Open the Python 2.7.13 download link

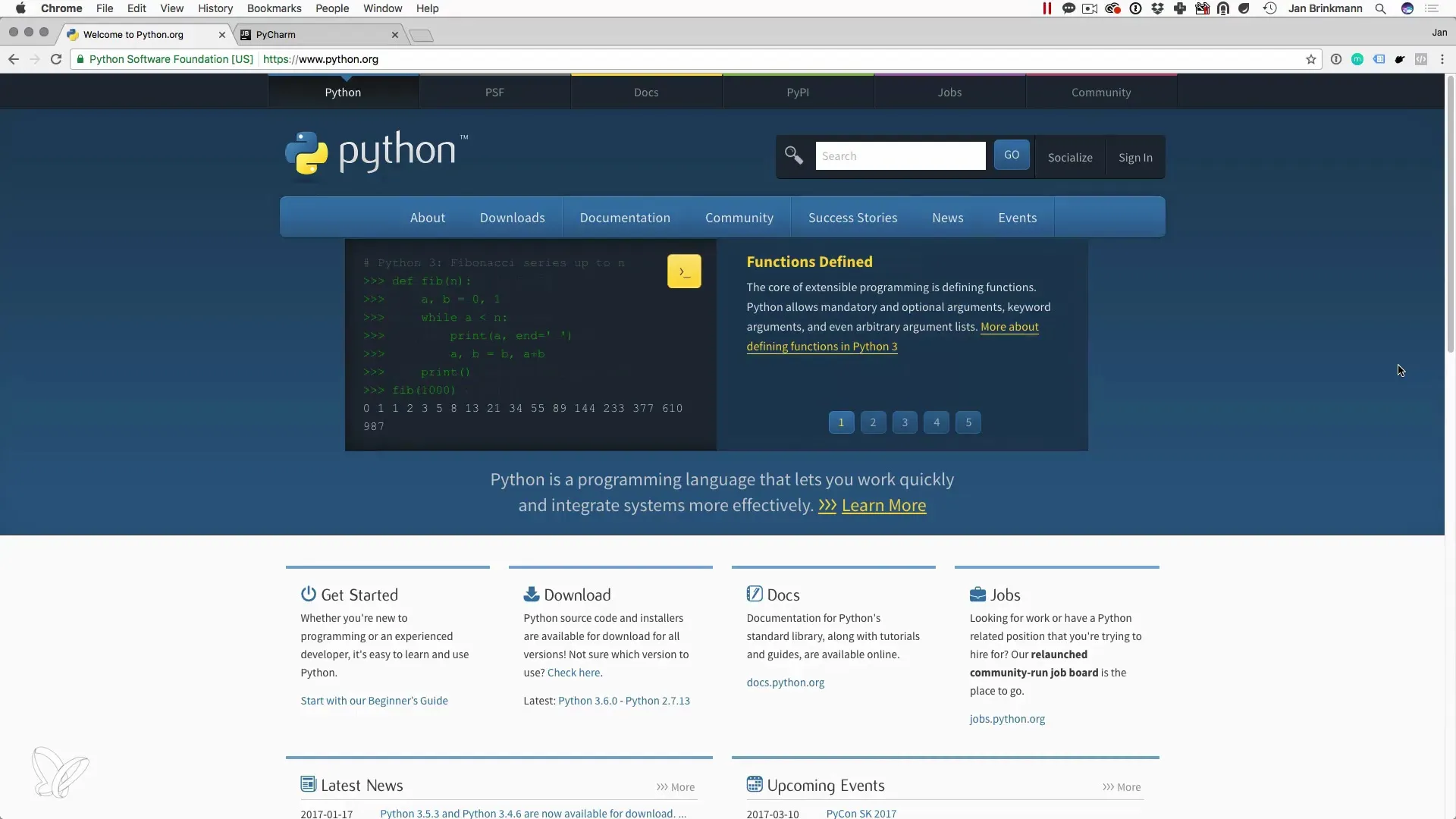(x=657, y=701)
